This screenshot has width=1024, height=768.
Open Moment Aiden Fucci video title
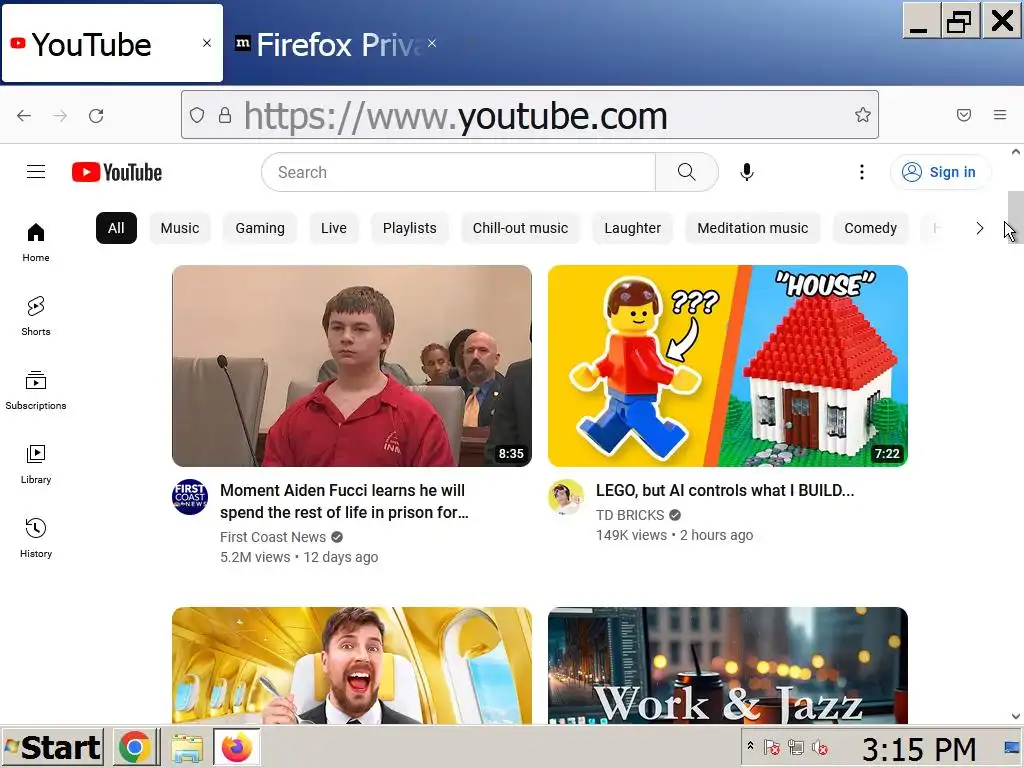pyautogui.click(x=344, y=502)
